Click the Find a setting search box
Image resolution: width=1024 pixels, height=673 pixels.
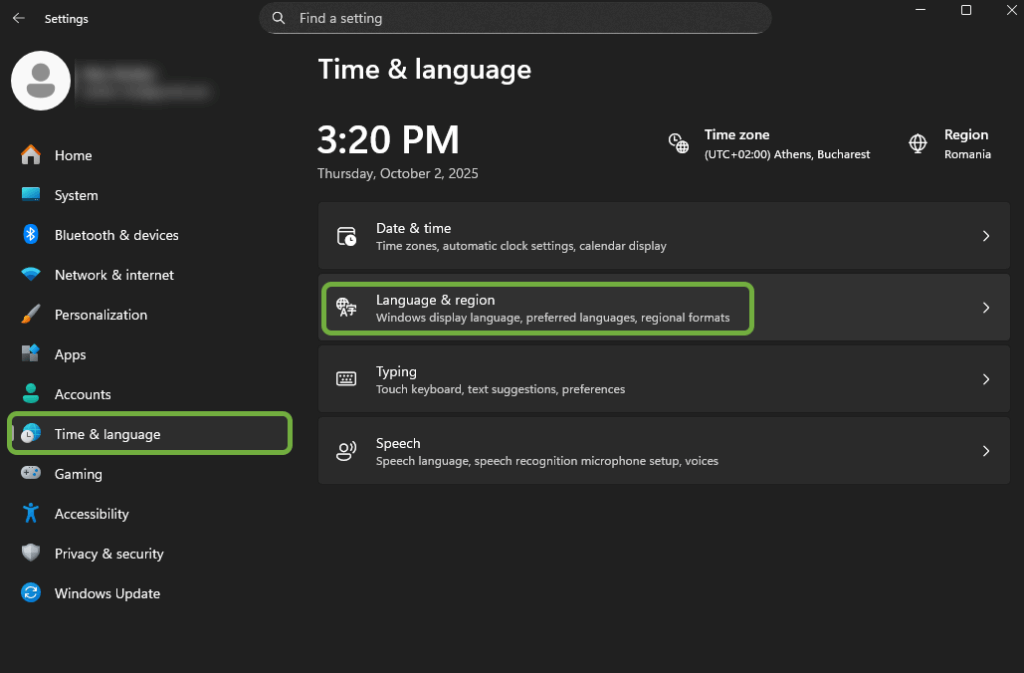coord(520,18)
